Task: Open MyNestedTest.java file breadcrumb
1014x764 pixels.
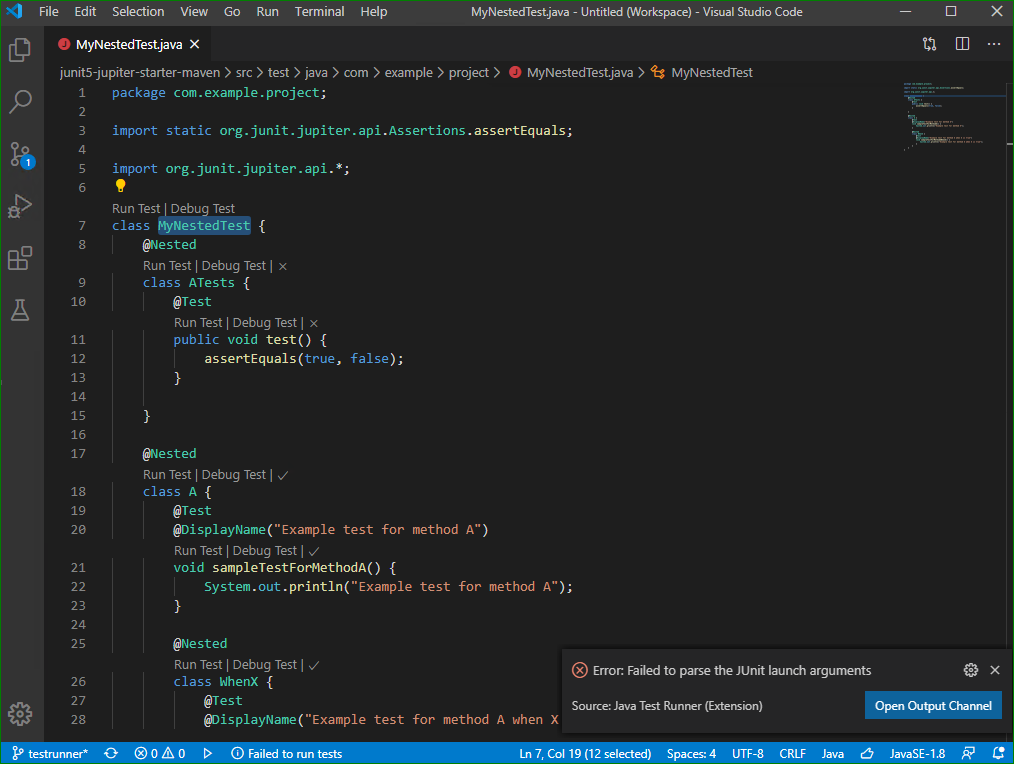Action: coord(571,72)
